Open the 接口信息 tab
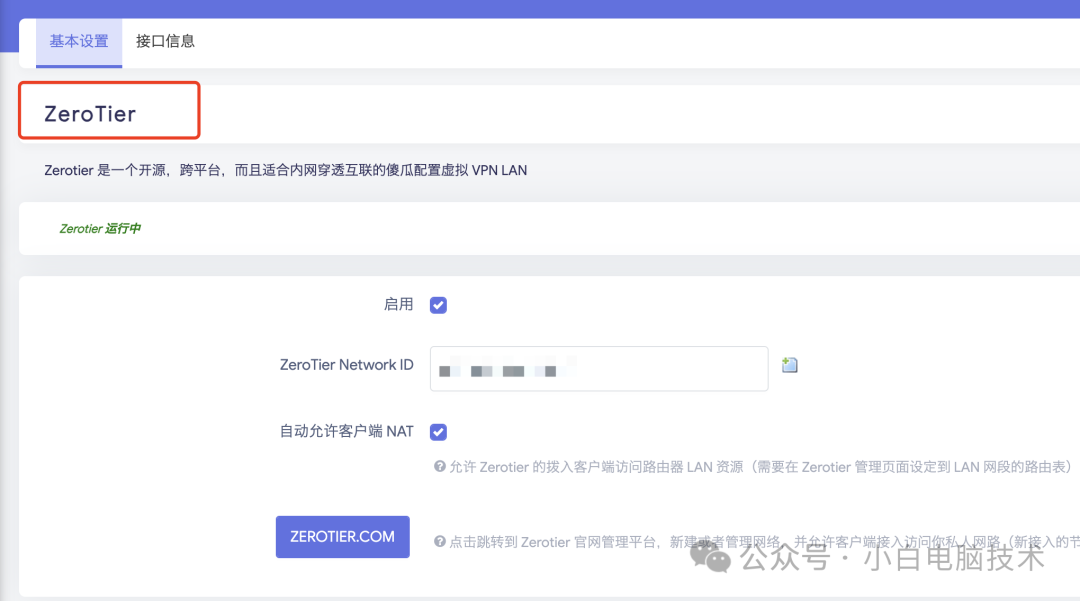1080x601 pixels. pos(165,41)
